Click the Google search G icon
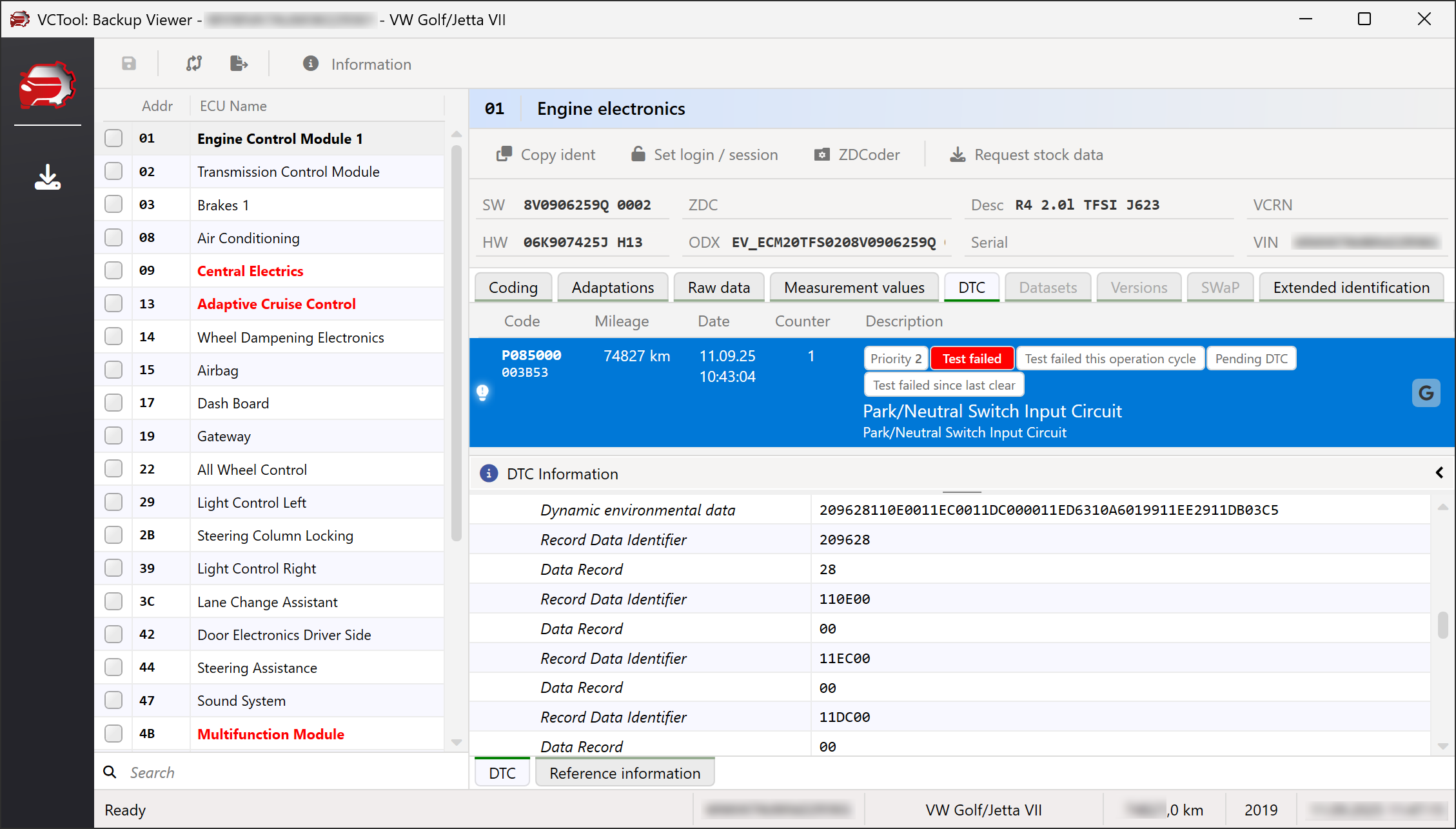This screenshot has height=829, width=1456. (x=1426, y=392)
